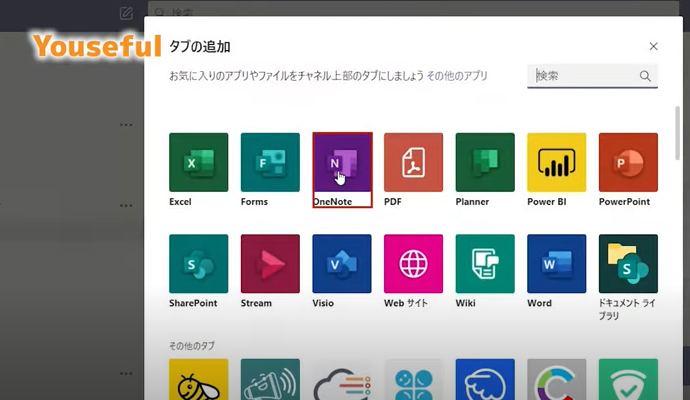Add the SharePoint app tile
690x400 pixels.
point(198,264)
